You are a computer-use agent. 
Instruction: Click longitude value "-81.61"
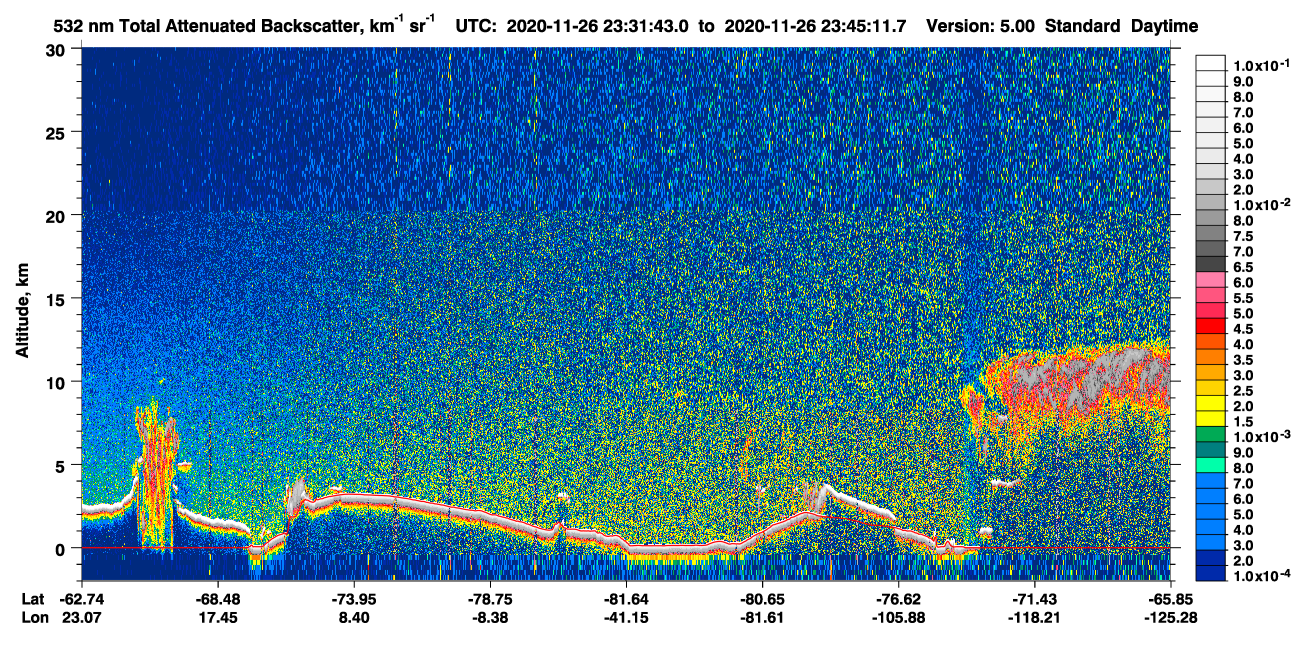pos(762,618)
